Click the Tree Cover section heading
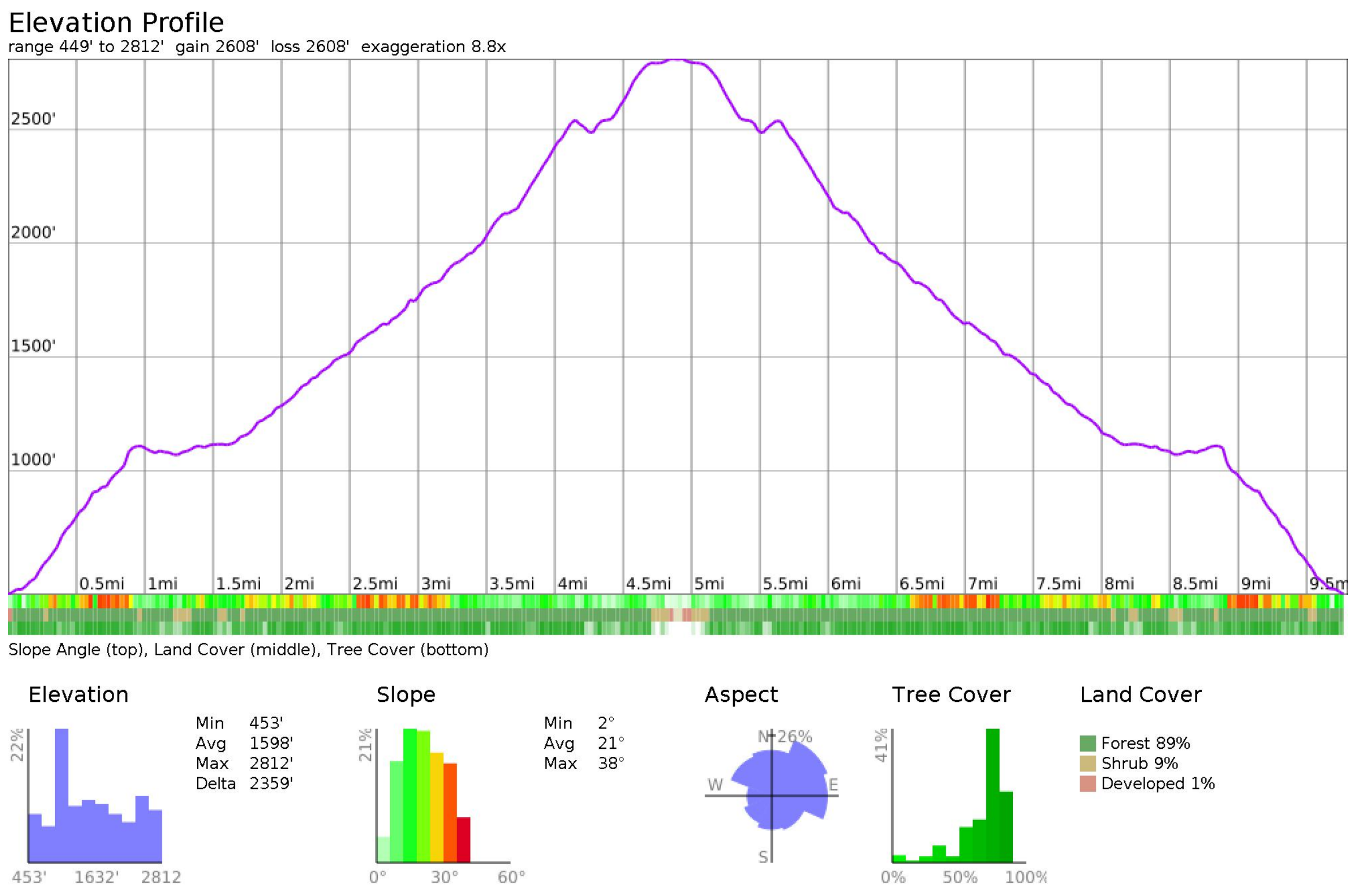The image size is (1356, 896). pos(950,694)
